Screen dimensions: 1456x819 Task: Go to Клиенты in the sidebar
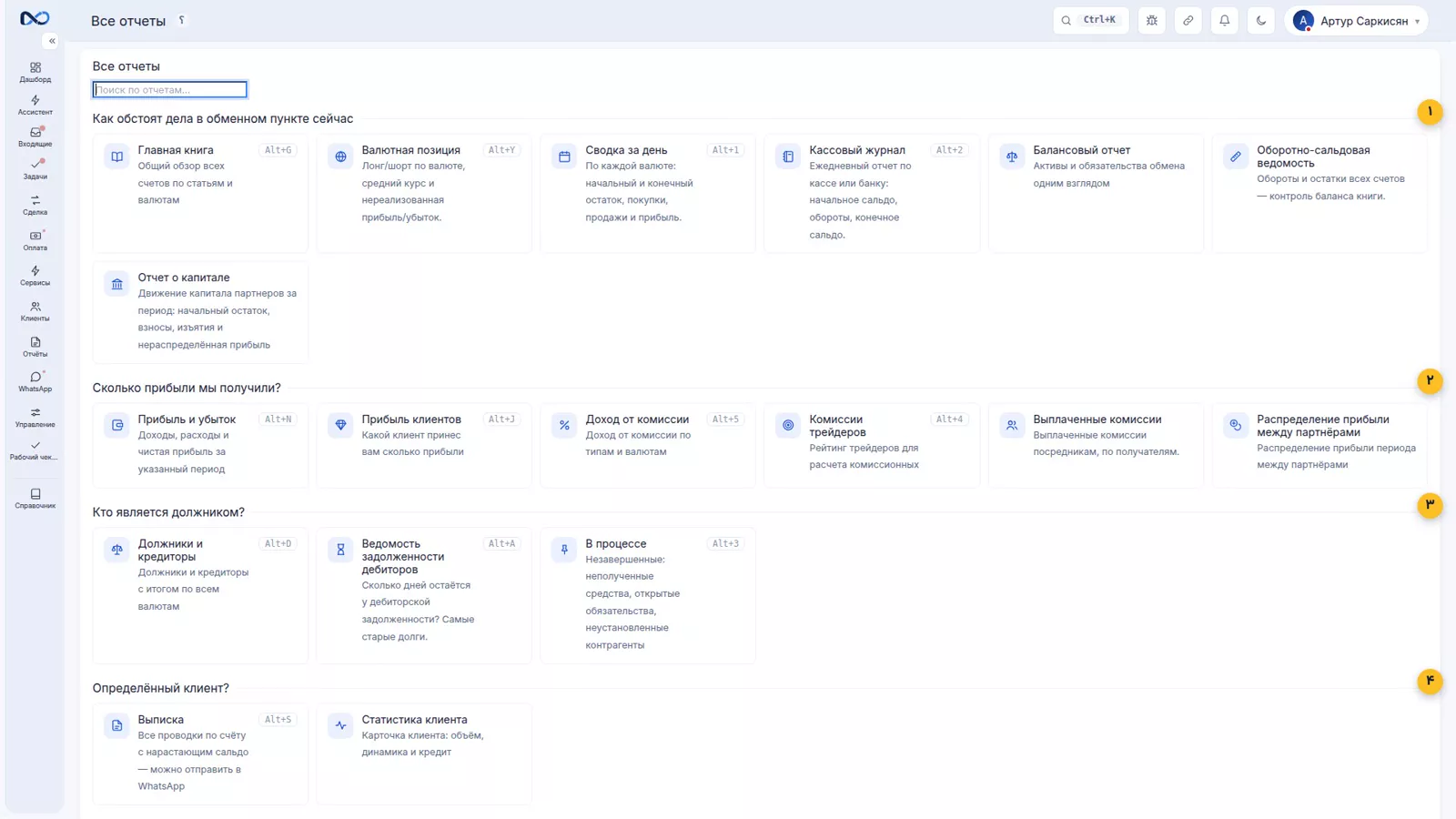click(x=35, y=311)
